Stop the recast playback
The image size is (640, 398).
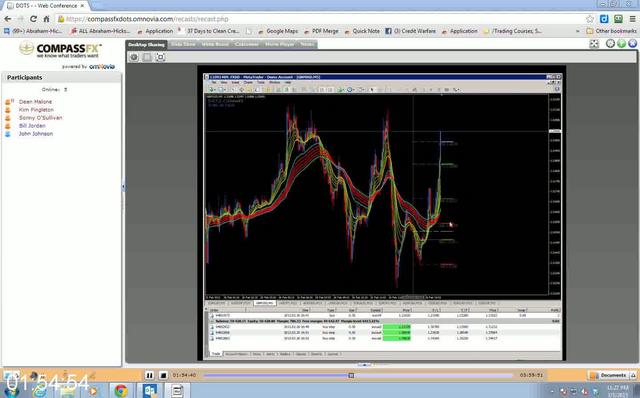pos(163,375)
